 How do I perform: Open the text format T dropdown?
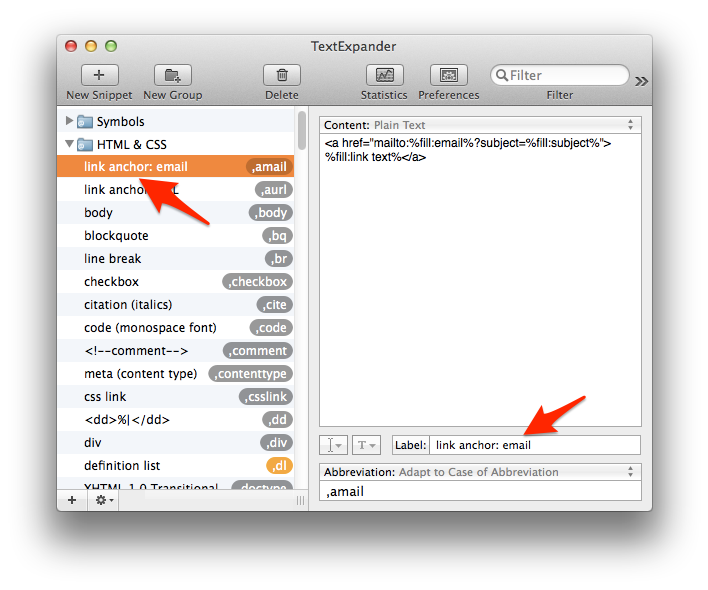pos(366,445)
